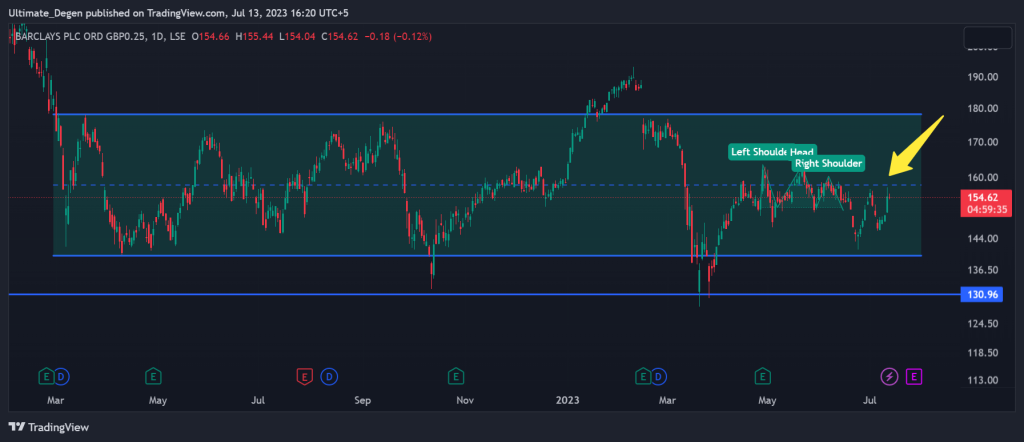Click the O154.66 open value
The image size is (1024, 442).
[x=210, y=37]
